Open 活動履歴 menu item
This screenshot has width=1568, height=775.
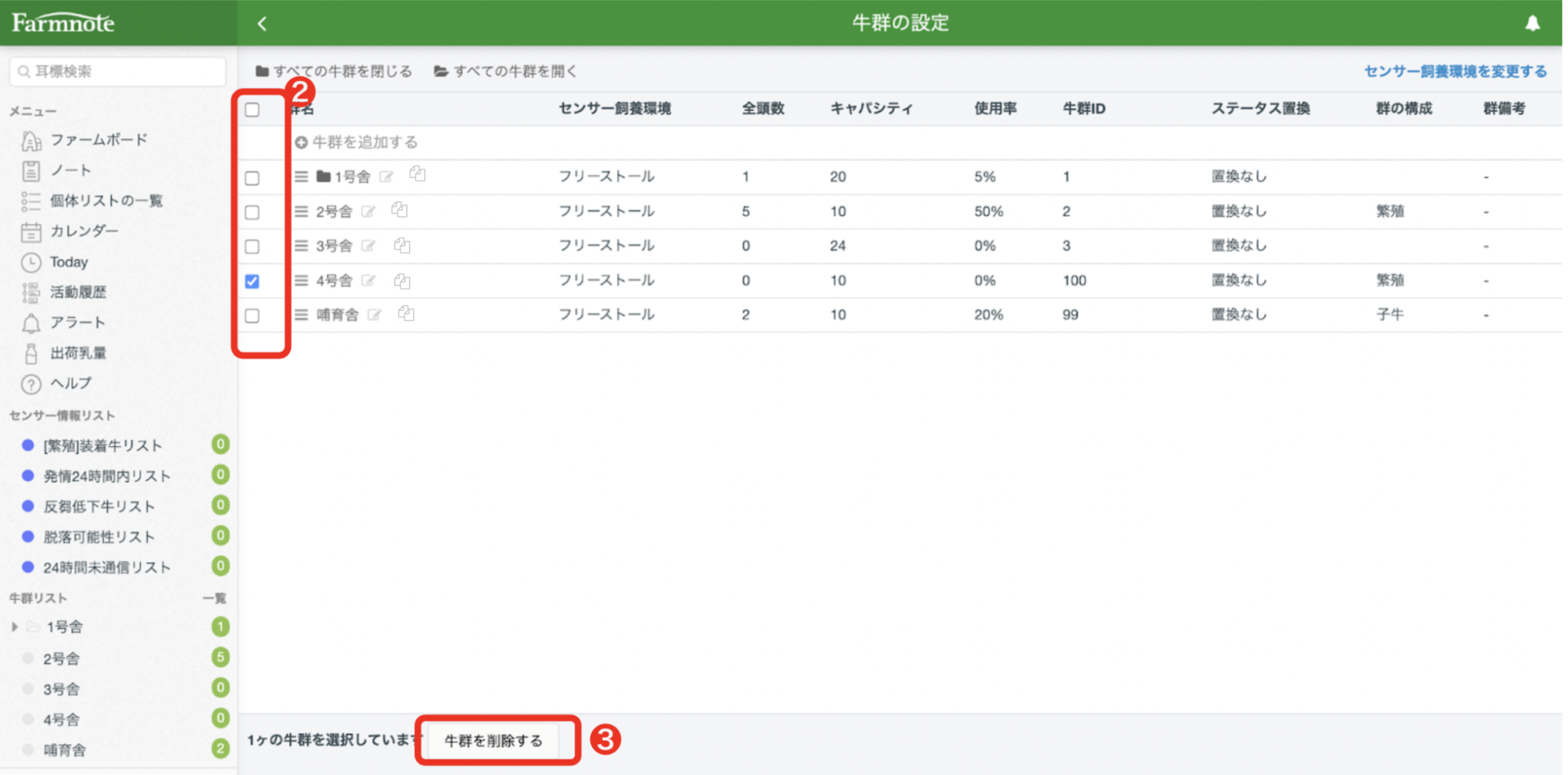(78, 292)
